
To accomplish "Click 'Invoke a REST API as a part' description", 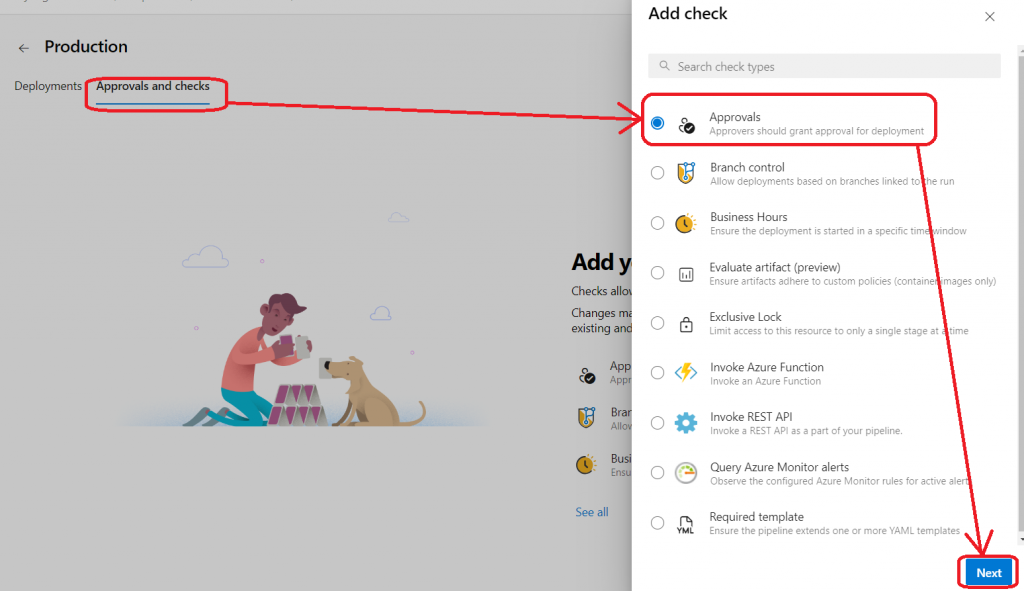I will (x=806, y=431).
